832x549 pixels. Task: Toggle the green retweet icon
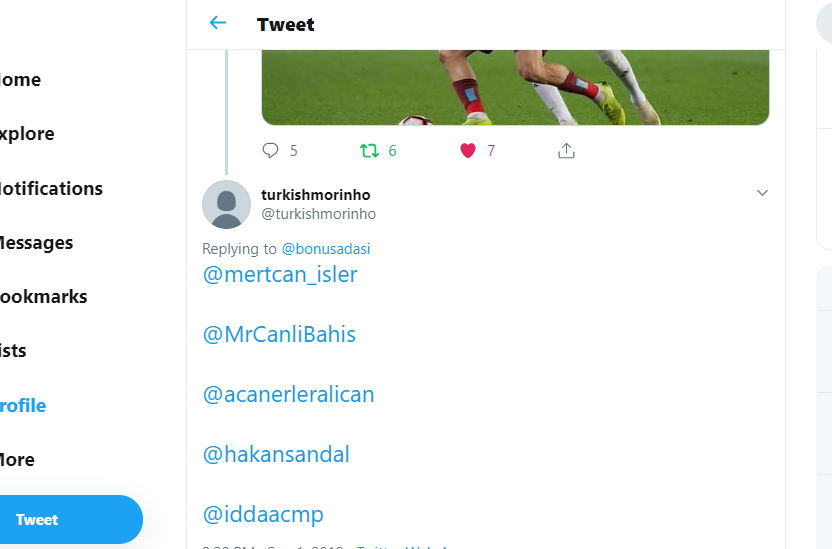click(x=369, y=151)
